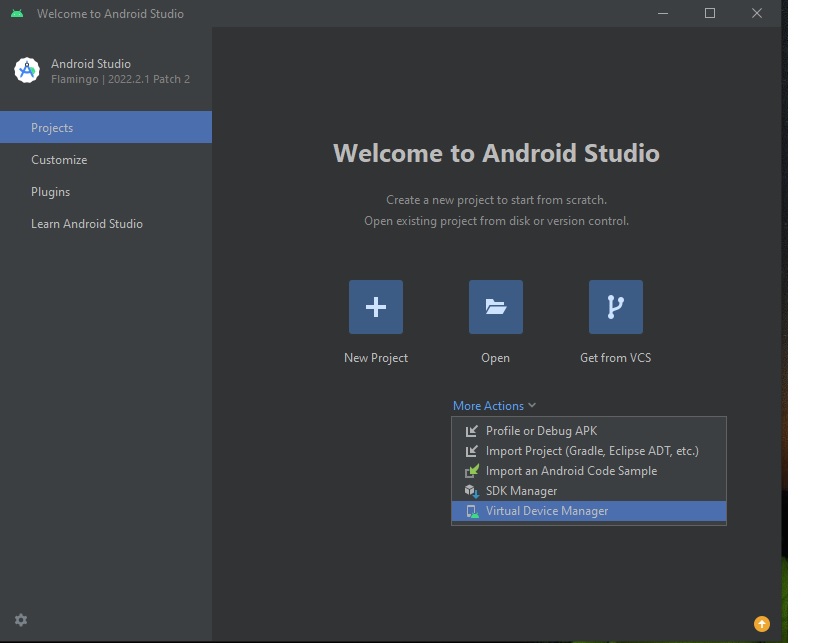Choose Import an Android Code Sample

tap(571, 471)
